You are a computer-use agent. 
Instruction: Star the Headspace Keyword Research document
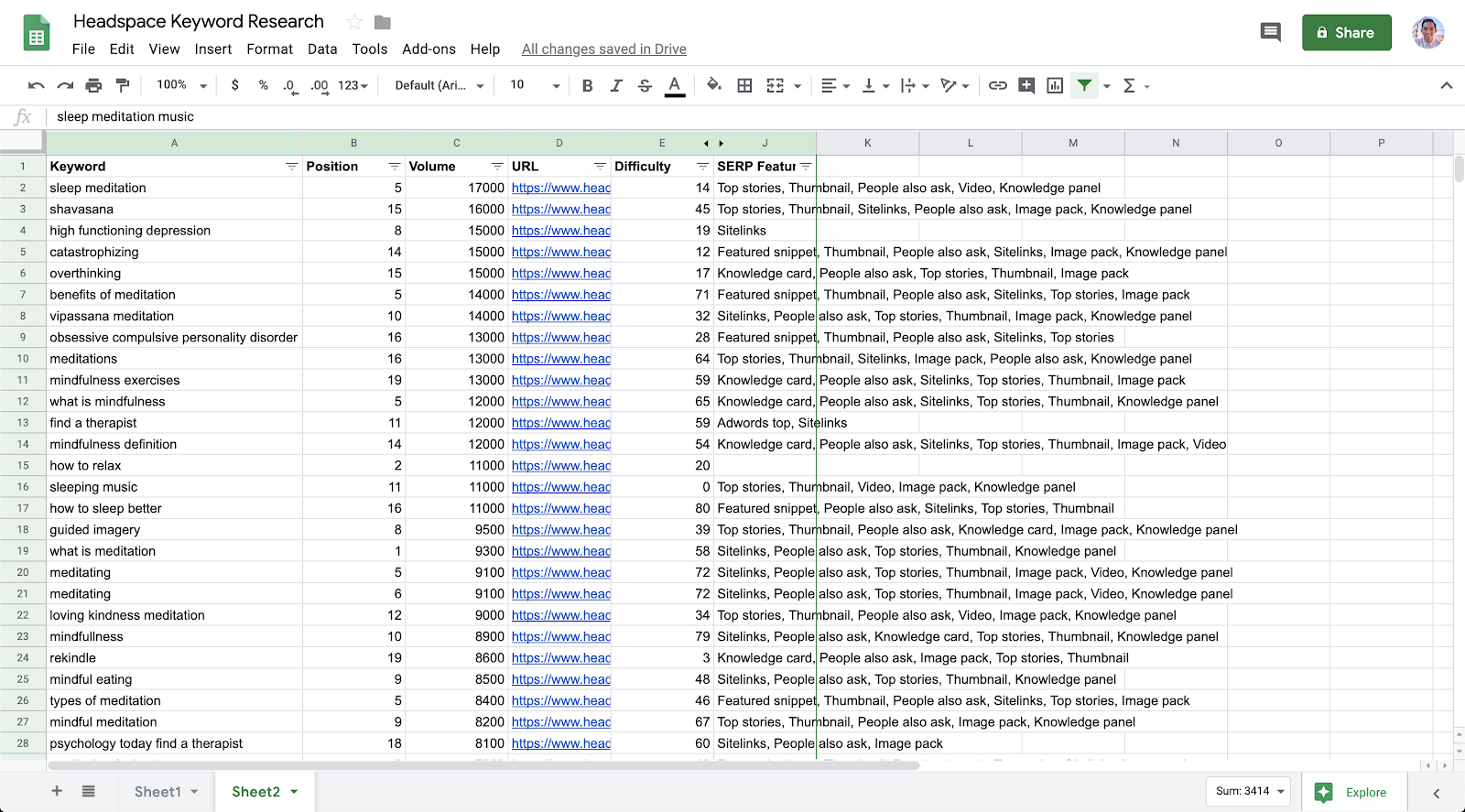coord(354,22)
